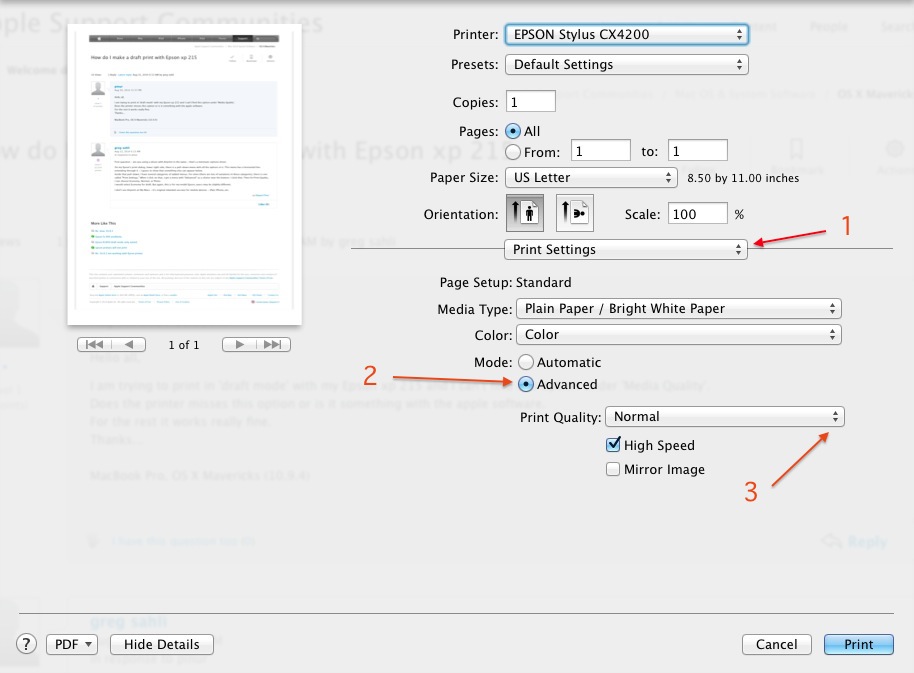The height and width of the screenshot is (673, 914).
Task: Go to first preview page
Action: click(94, 344)
